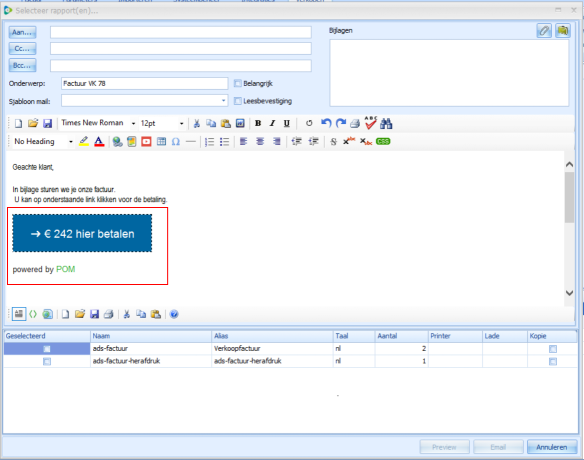Viewport: 584px width, 460px height.
Task: Apply the red font color
Action: 99,142
